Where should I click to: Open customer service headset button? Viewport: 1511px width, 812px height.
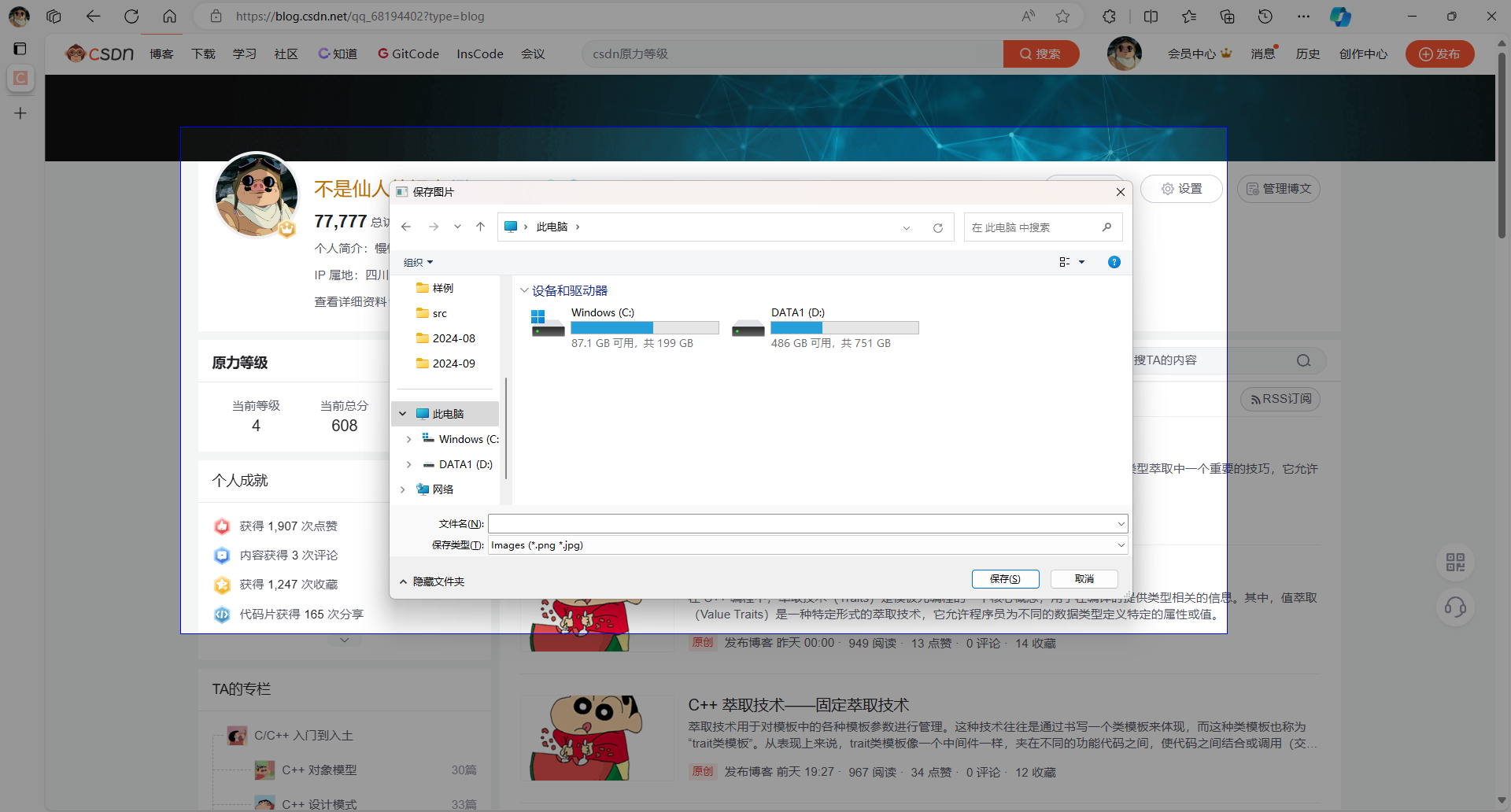1455,607
